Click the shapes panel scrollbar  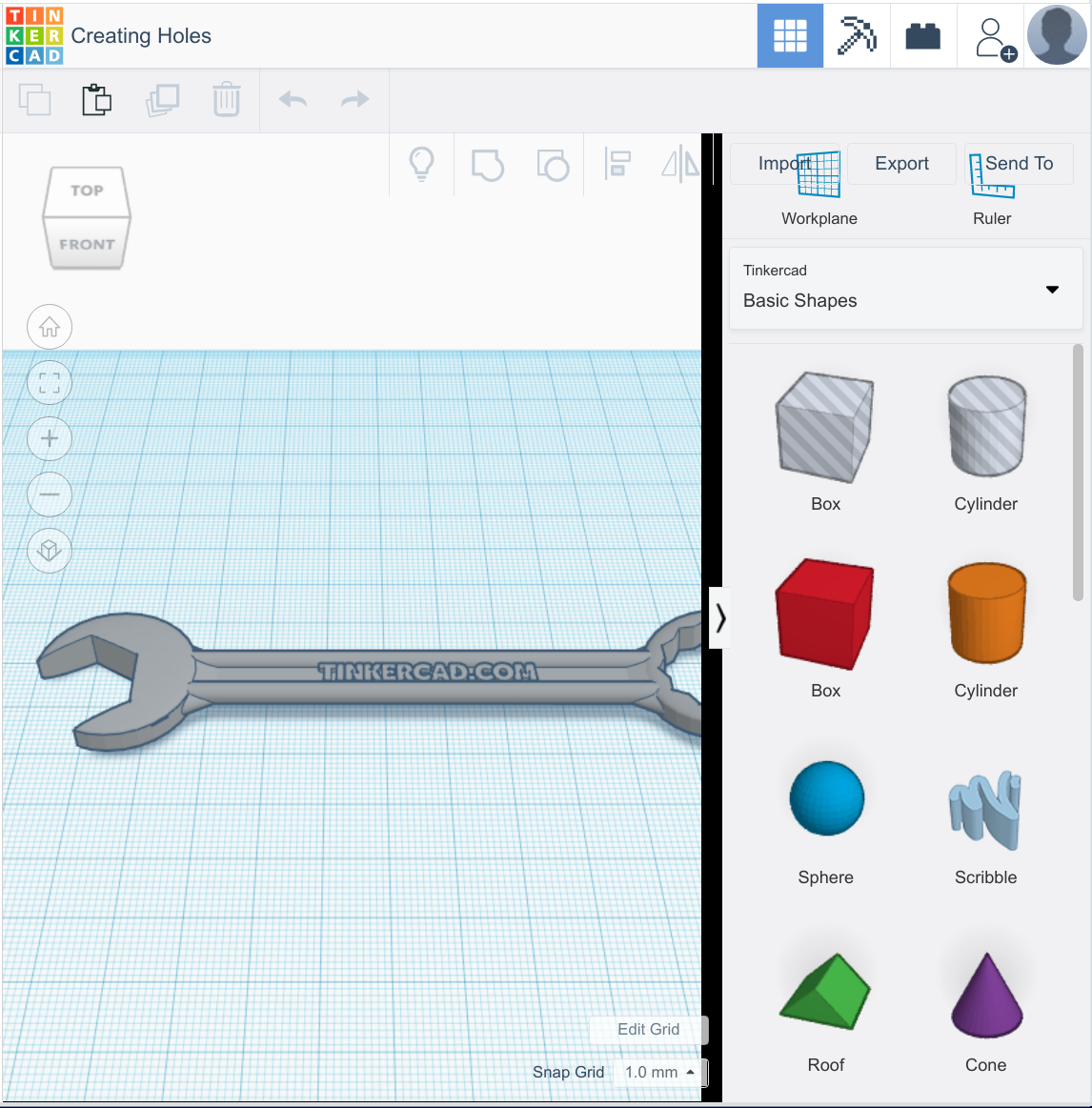1077,472
